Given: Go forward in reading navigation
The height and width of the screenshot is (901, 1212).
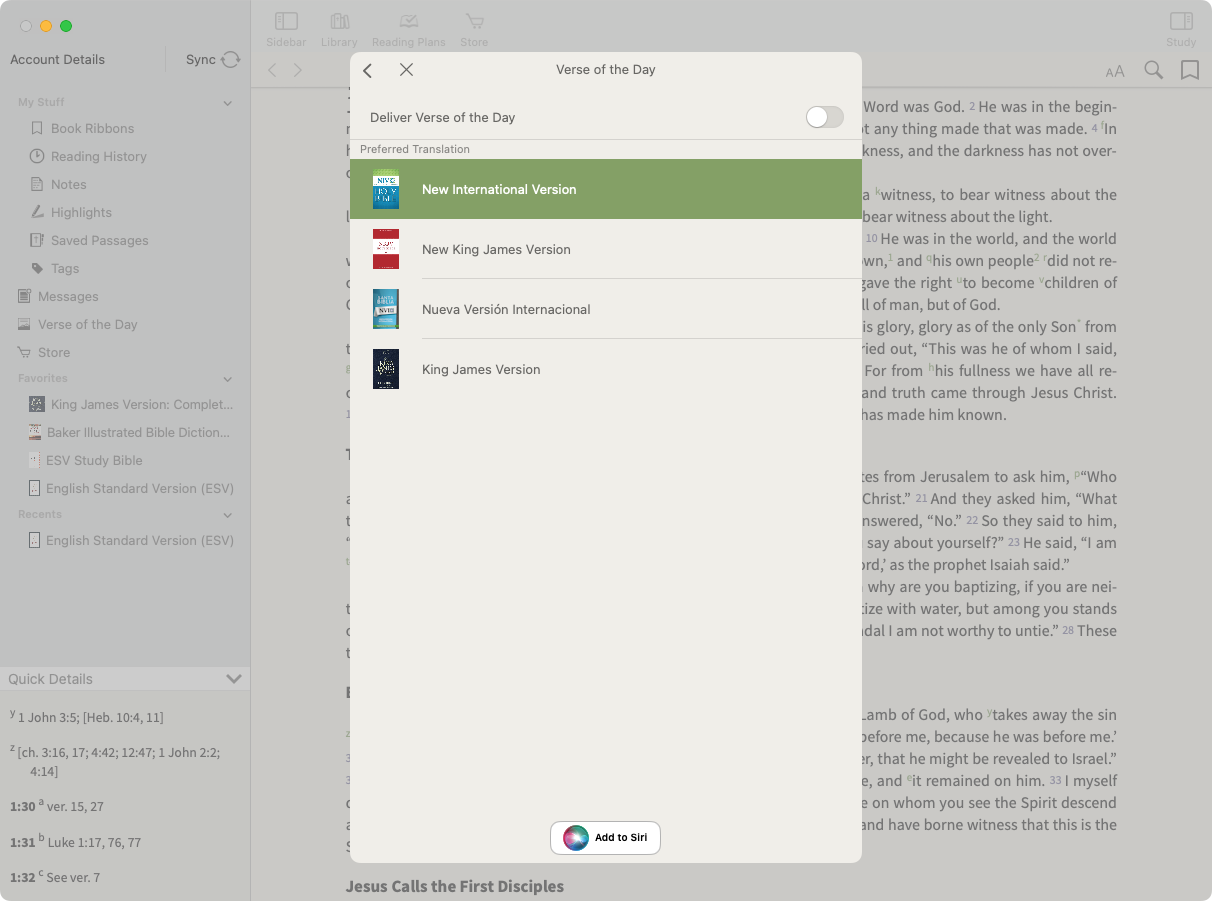Looking at the screenshot, I should (297, 70).
